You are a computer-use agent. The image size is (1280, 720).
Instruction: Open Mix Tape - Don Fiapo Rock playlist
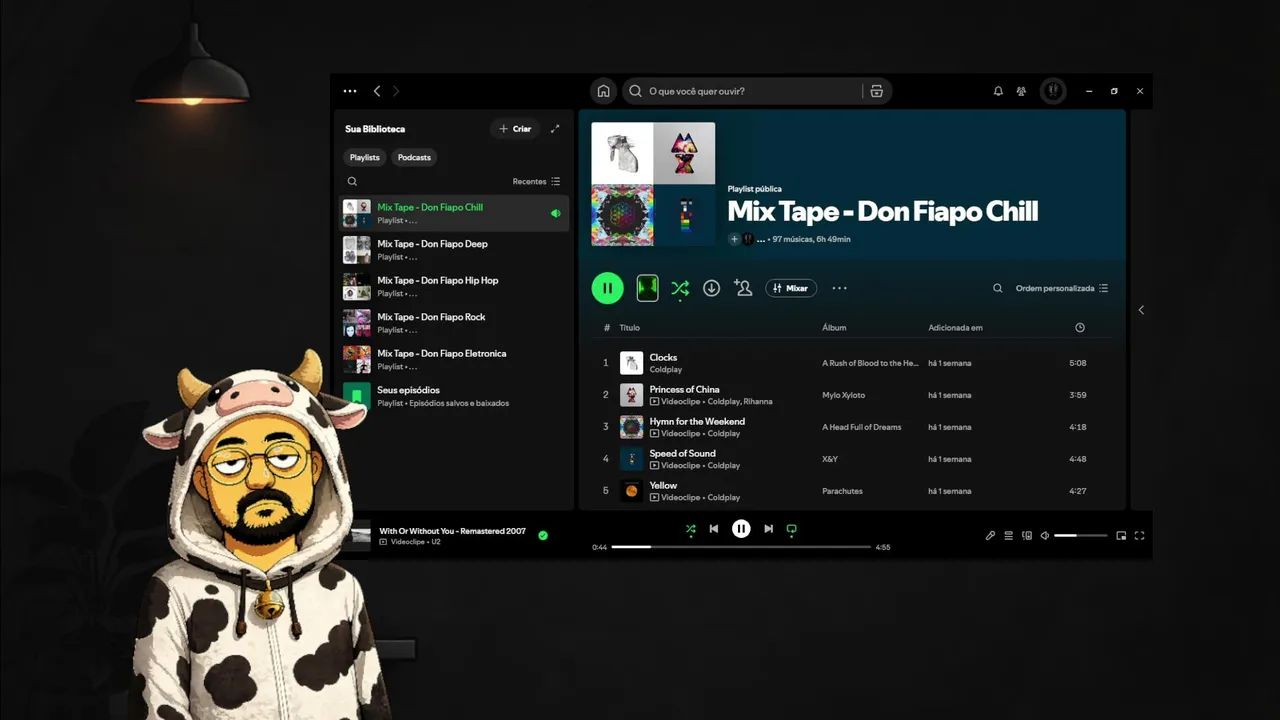tap(454, 323)
